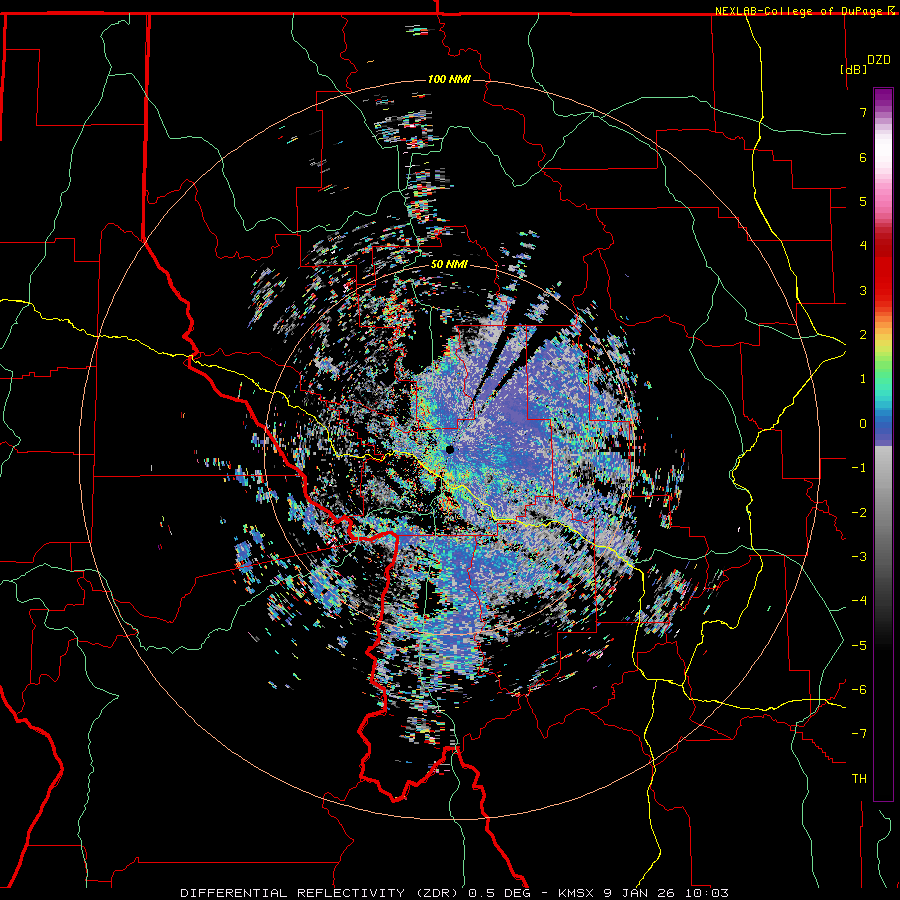Click the 0 value on the color scale
The width and height of the screenshot is (900, 900).
[863, 424]
